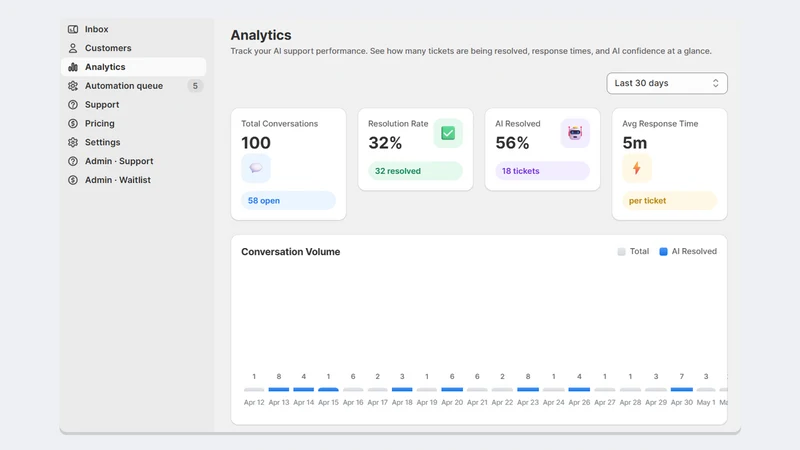Click the Apr 23 bar in chart
The height and width of the screenshot is (450, 800).
[528, 389]
